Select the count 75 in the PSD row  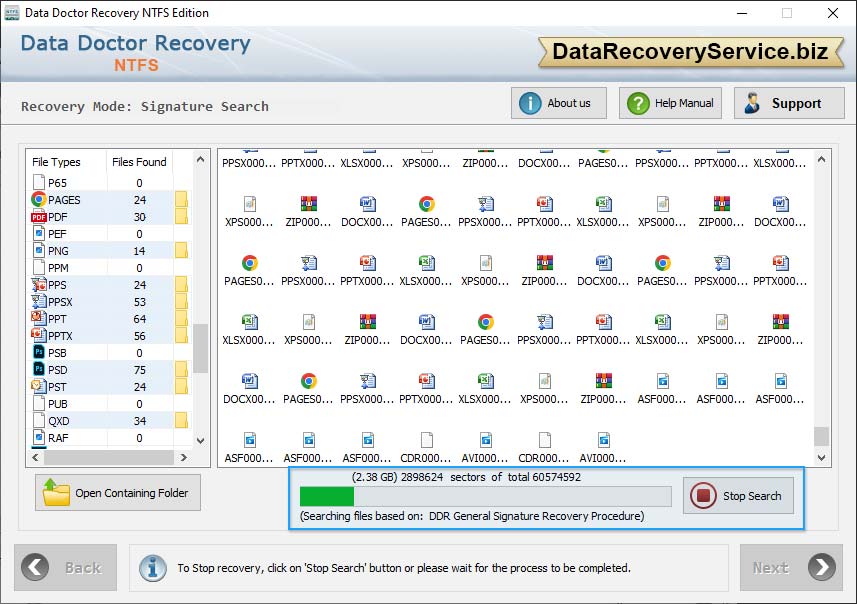coord(140,370)
